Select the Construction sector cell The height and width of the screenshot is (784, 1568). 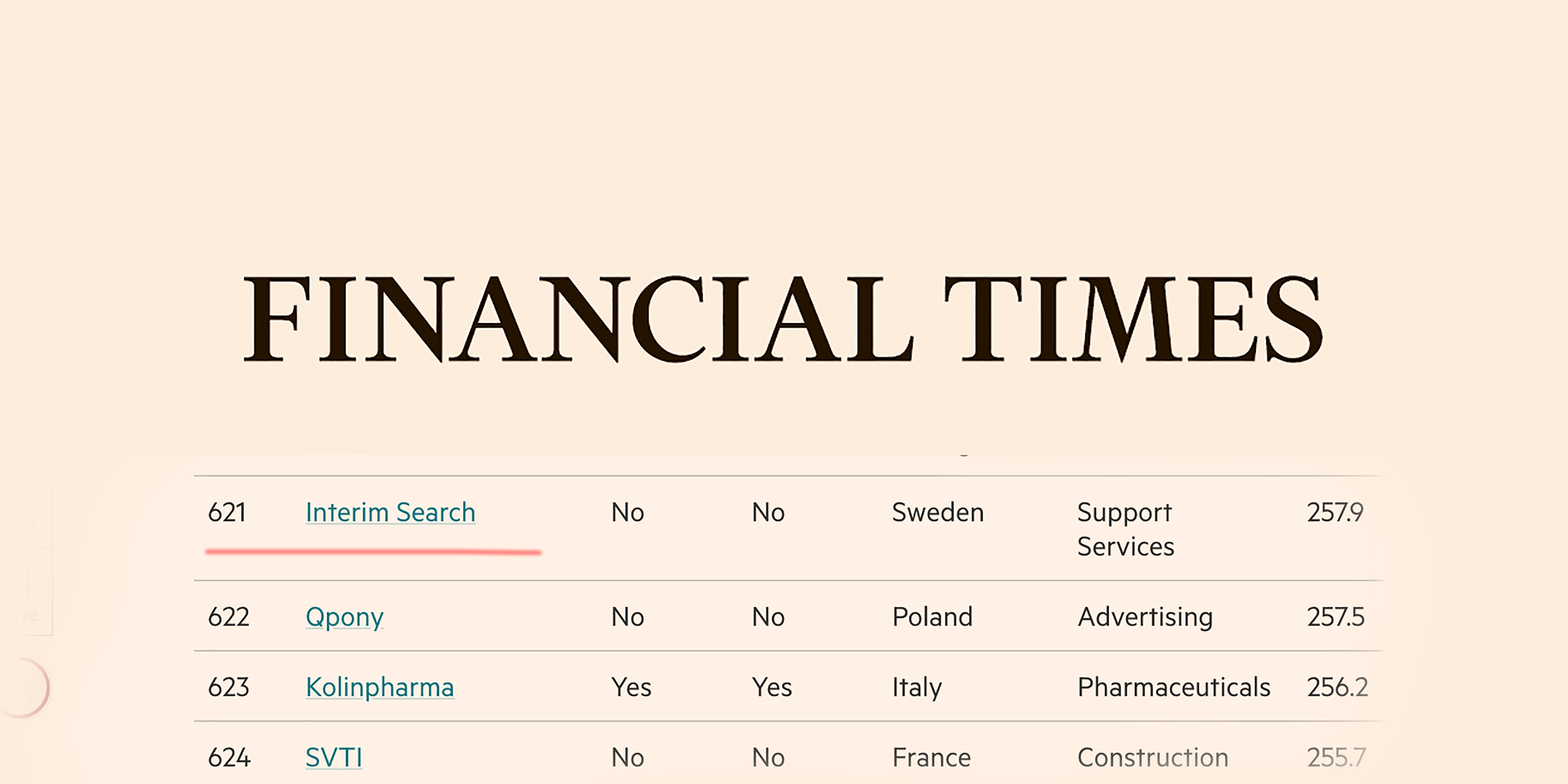pos(1153,758)
